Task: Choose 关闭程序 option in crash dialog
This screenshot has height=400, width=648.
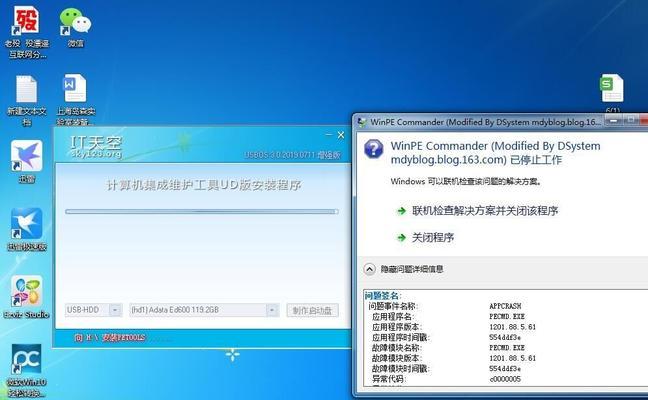Action: point(433,238)
